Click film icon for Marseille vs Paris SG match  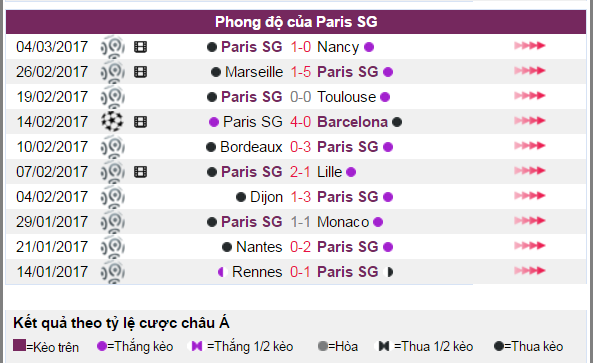pyautogui.click(x=140, y=72)
